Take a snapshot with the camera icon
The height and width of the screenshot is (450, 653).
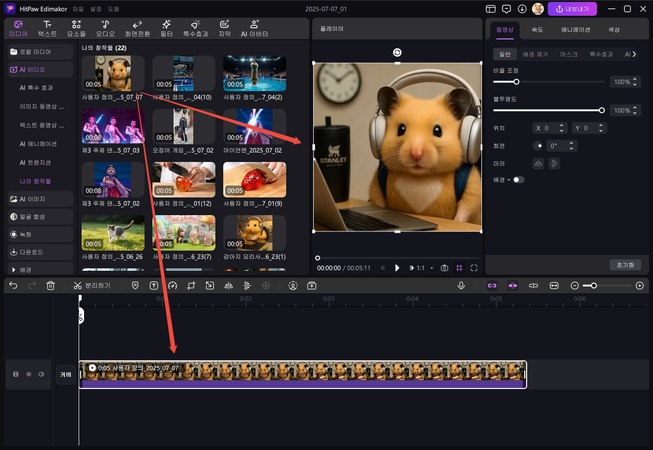444,268
